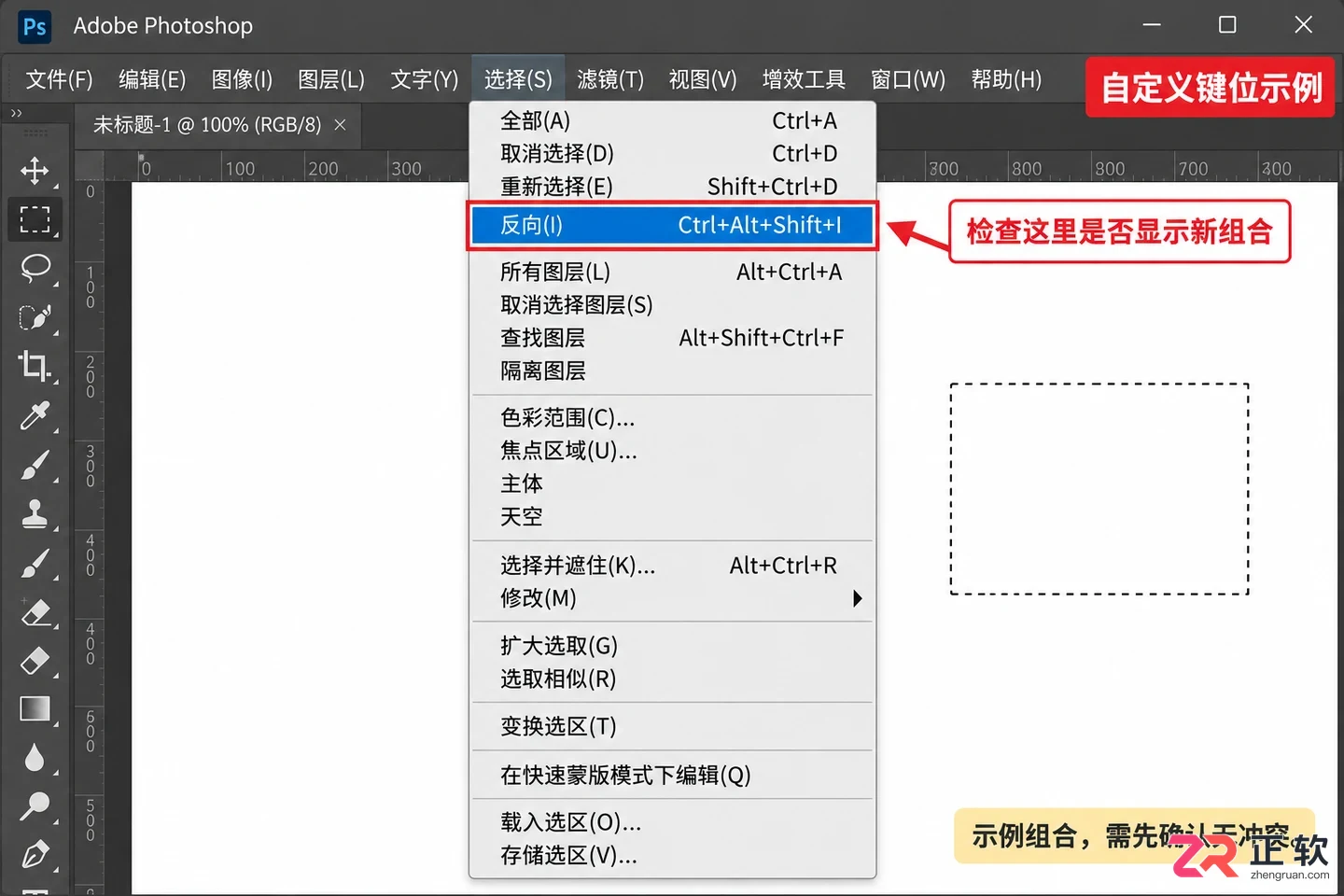
Task: Open the 增效工具 menu
Action: coord(804,79)
